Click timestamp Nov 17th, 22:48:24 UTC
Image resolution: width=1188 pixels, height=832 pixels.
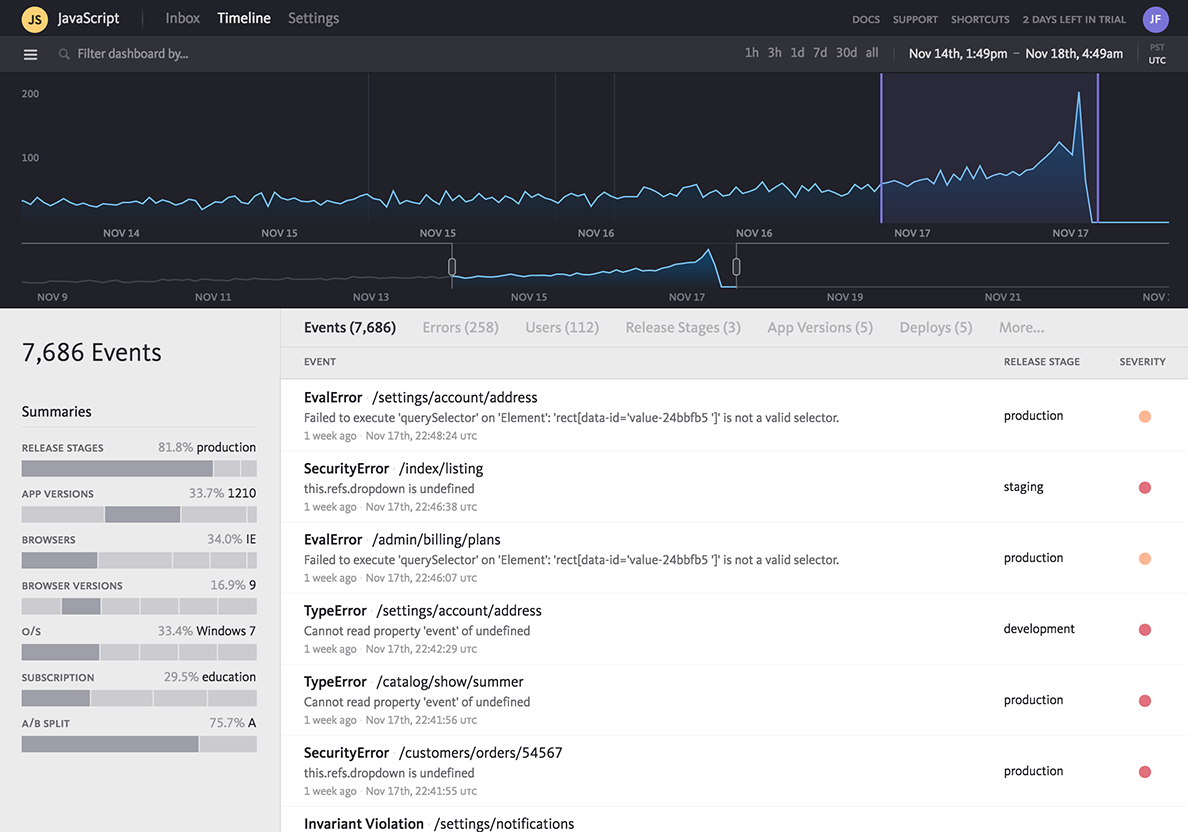(x=421, y=436)
